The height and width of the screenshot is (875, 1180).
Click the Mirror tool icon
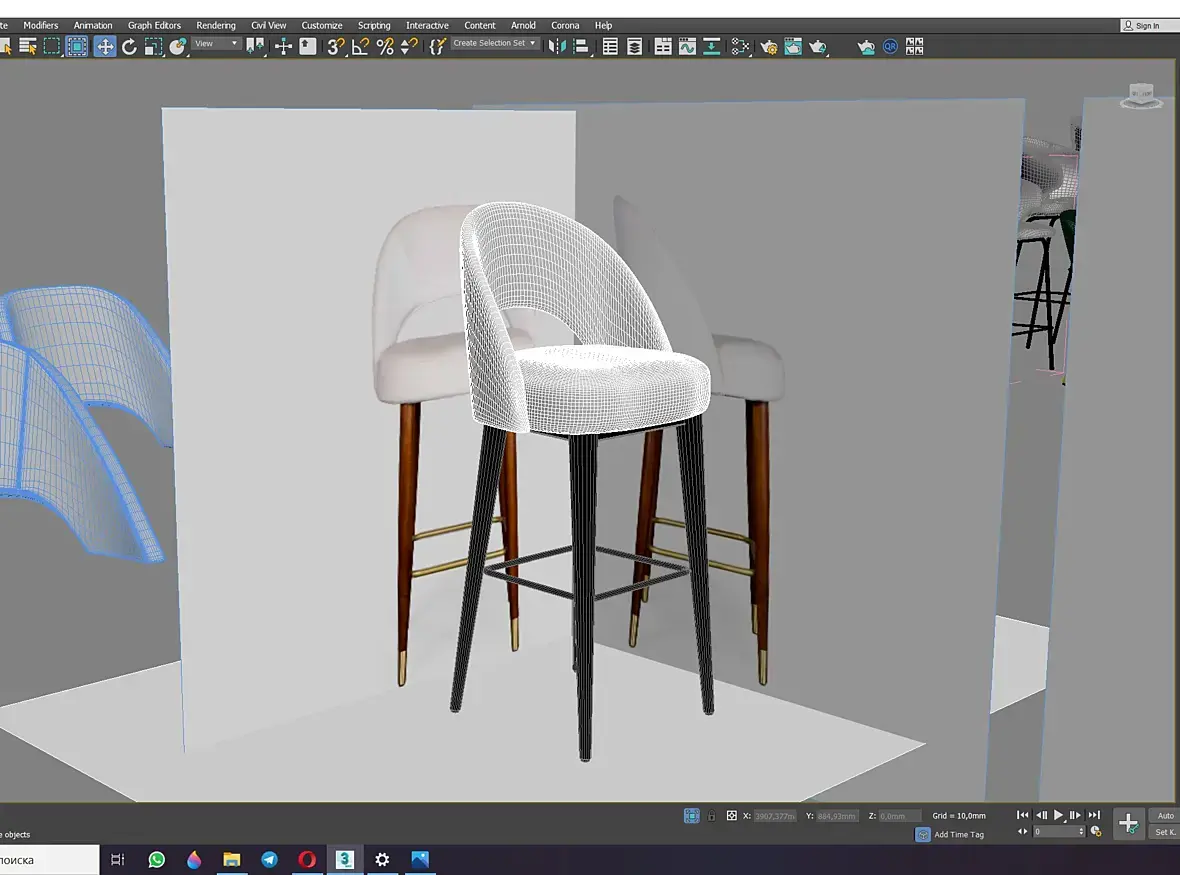click(557, 47)
